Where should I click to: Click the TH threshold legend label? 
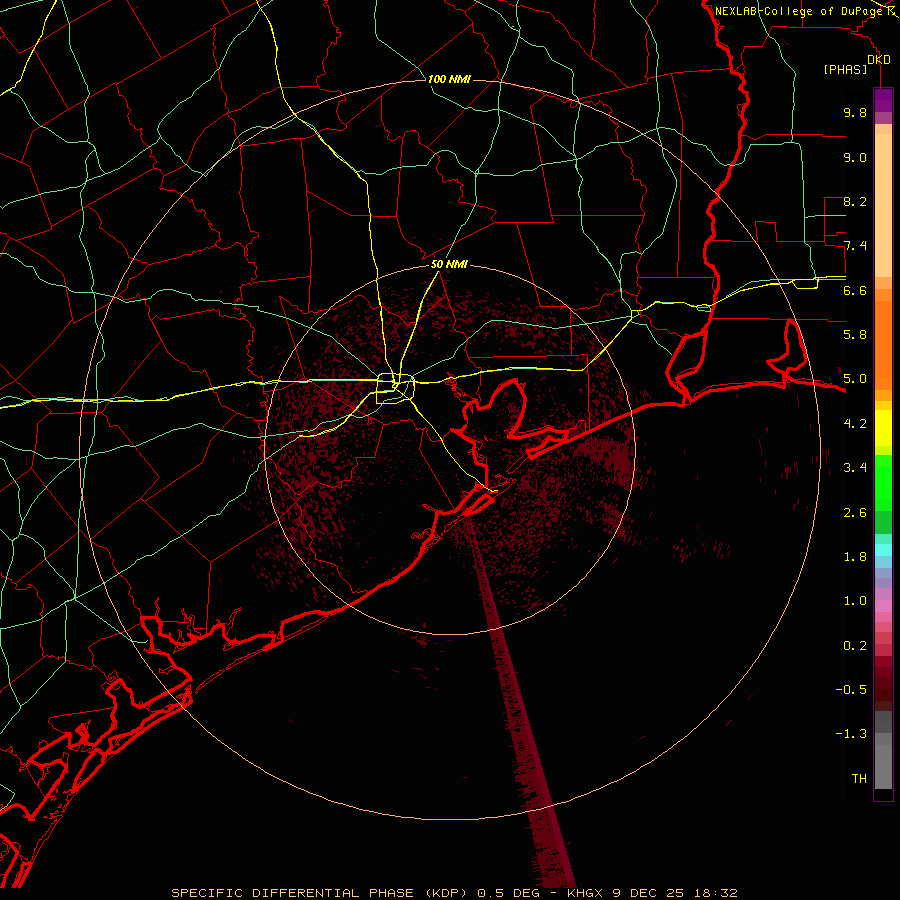(859, 779)
